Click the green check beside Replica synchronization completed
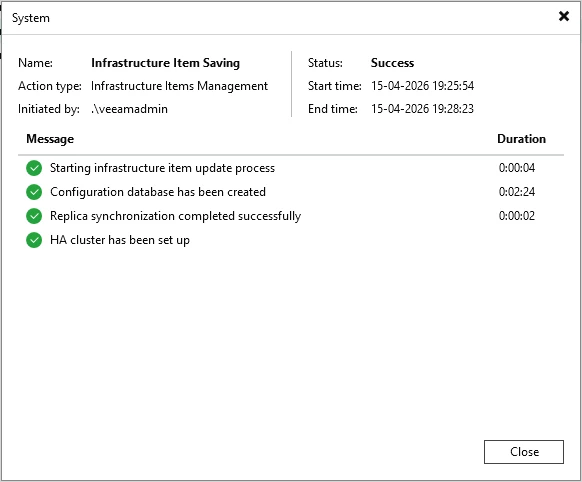The width and height of the screenshot is (582, 482). 34,216
